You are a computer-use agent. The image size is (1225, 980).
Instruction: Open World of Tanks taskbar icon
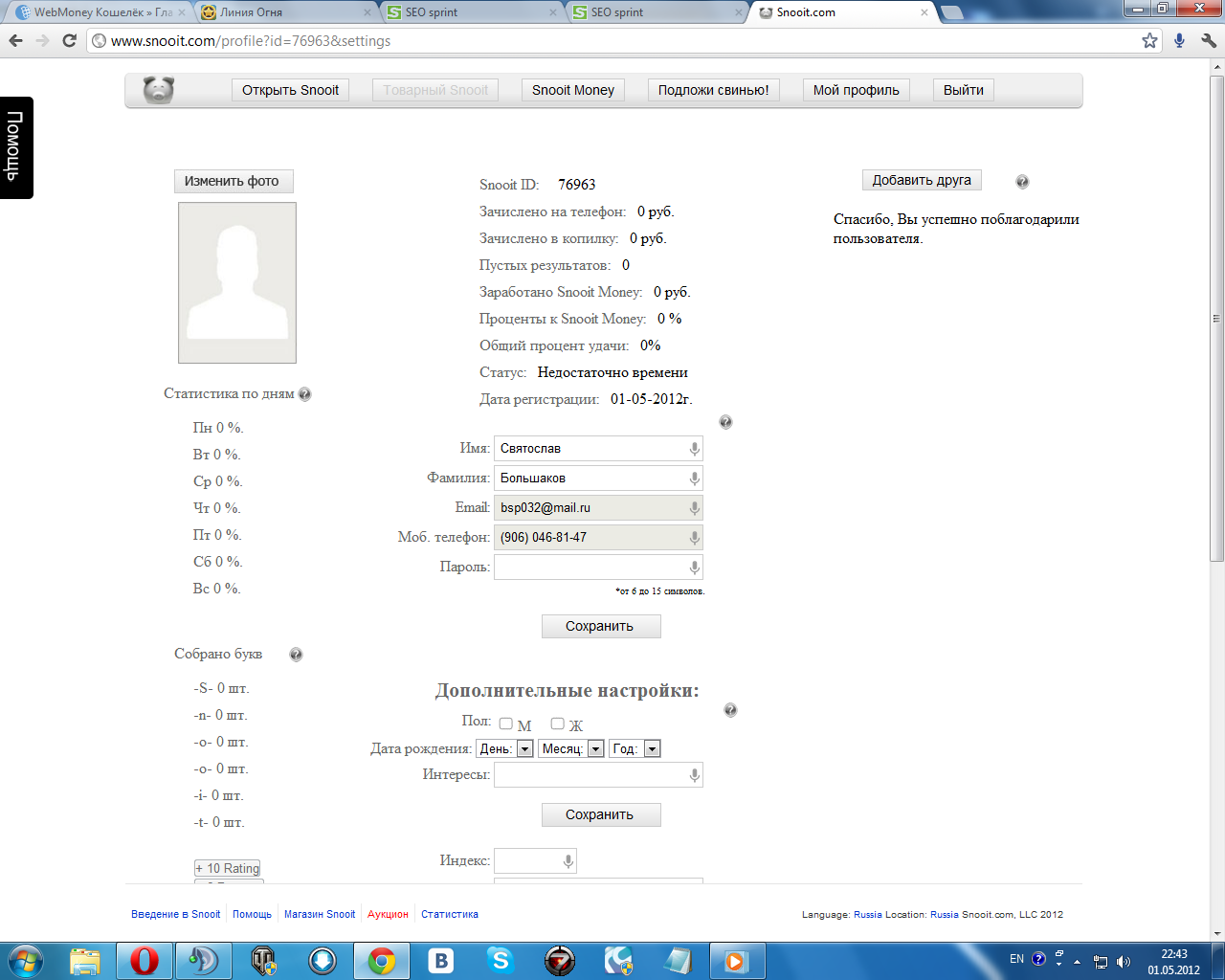point(263,960)
